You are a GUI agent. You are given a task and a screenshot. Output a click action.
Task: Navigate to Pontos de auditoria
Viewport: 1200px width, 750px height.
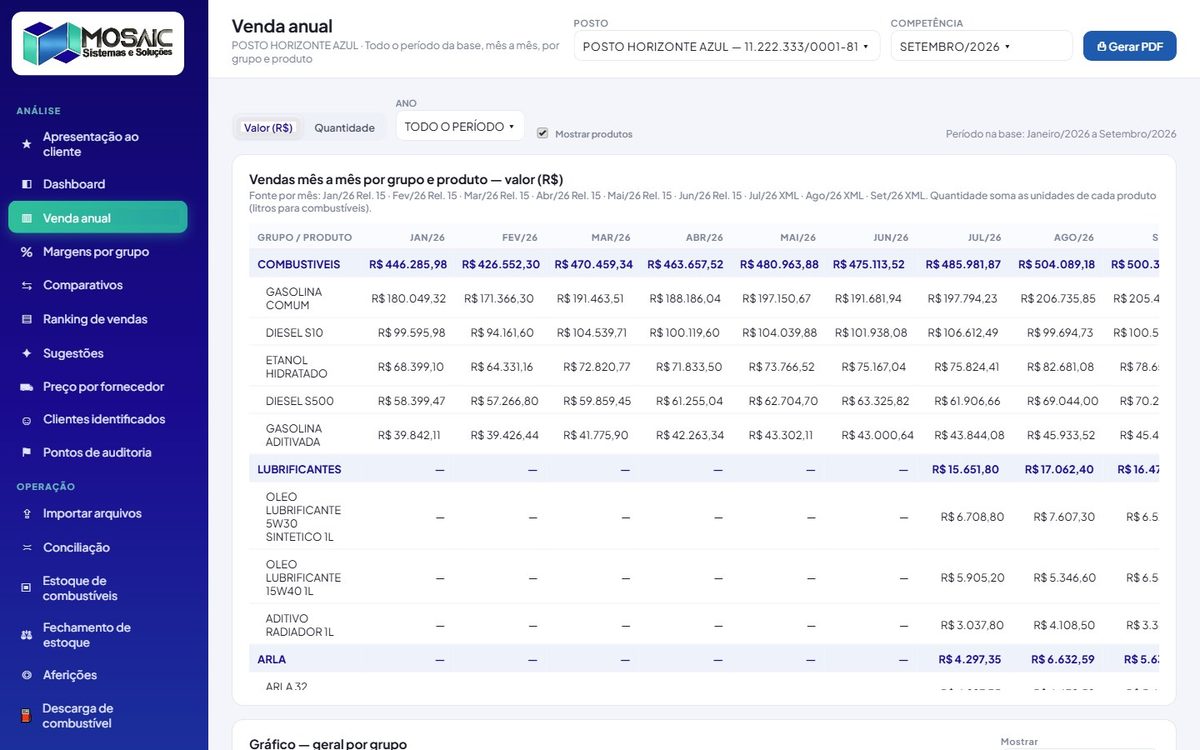(x=97, y=453)
